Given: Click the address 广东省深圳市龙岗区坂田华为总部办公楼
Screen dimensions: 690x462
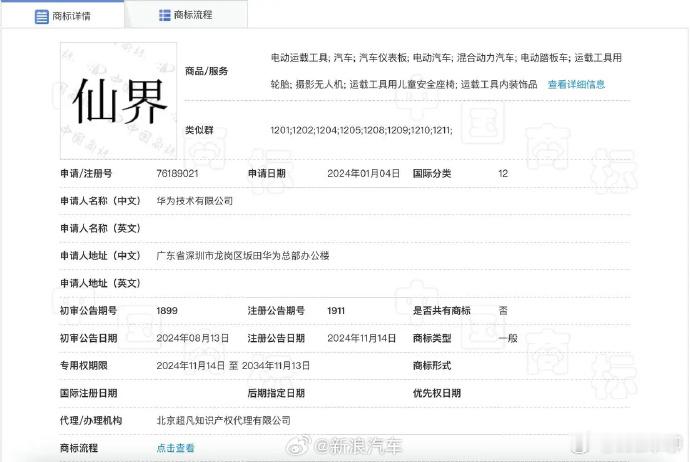Looking at the screenshot, I should click(x=243, y=256).
